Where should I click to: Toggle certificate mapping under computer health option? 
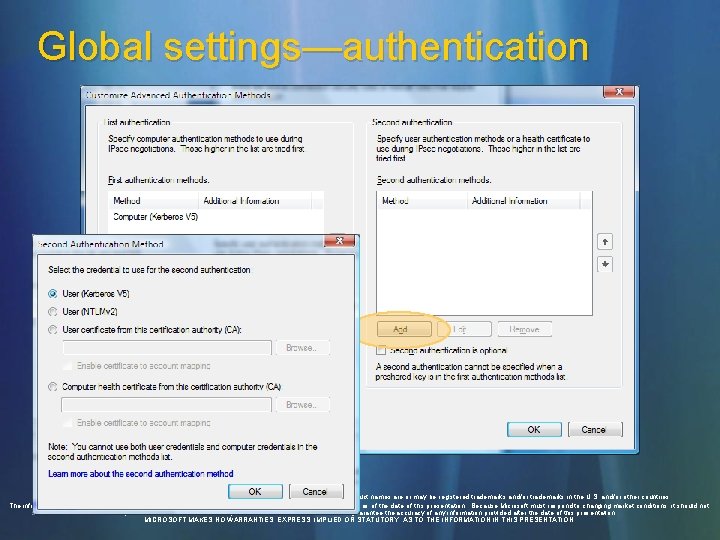pyautogui.click(x=68, y=423)
